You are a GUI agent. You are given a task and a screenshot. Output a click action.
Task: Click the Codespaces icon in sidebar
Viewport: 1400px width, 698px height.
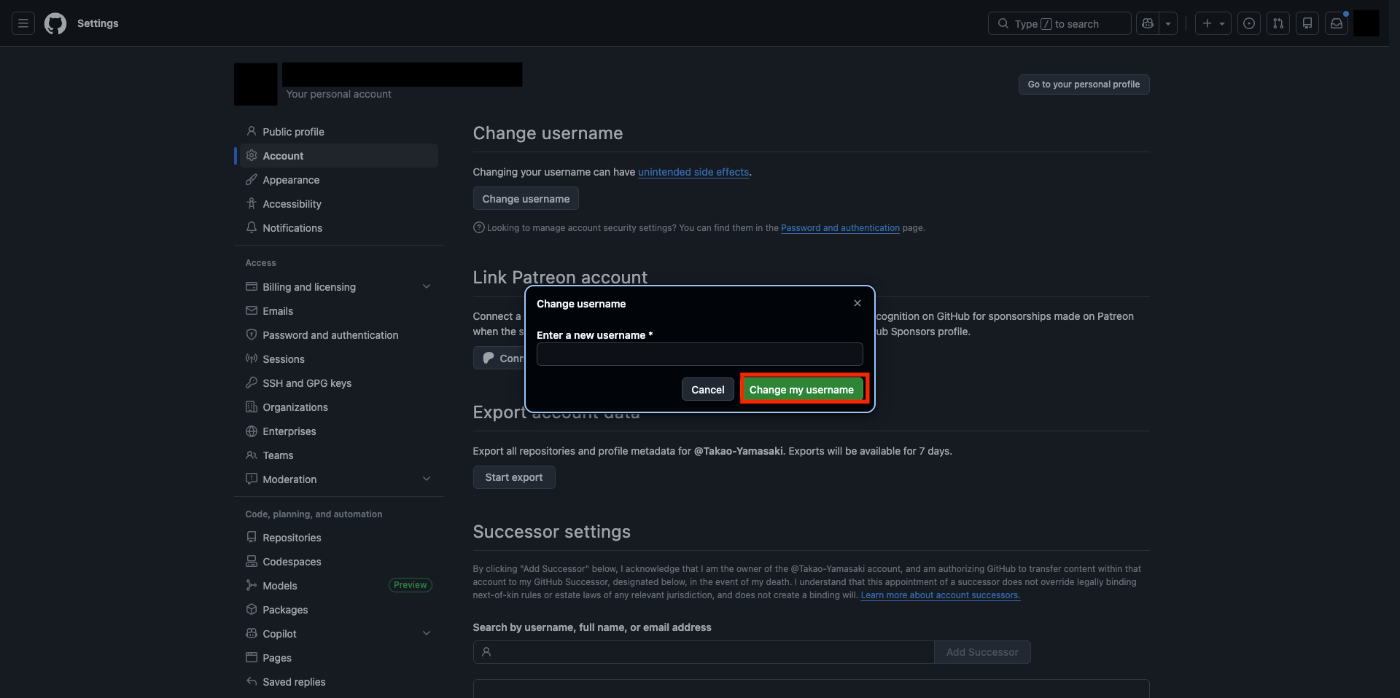[252, 561]
